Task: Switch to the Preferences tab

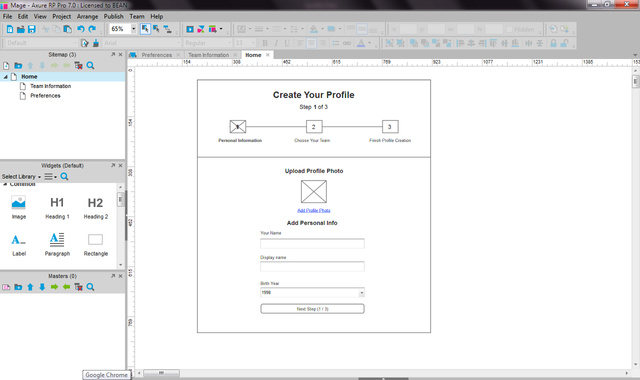Action: (157, 55)
